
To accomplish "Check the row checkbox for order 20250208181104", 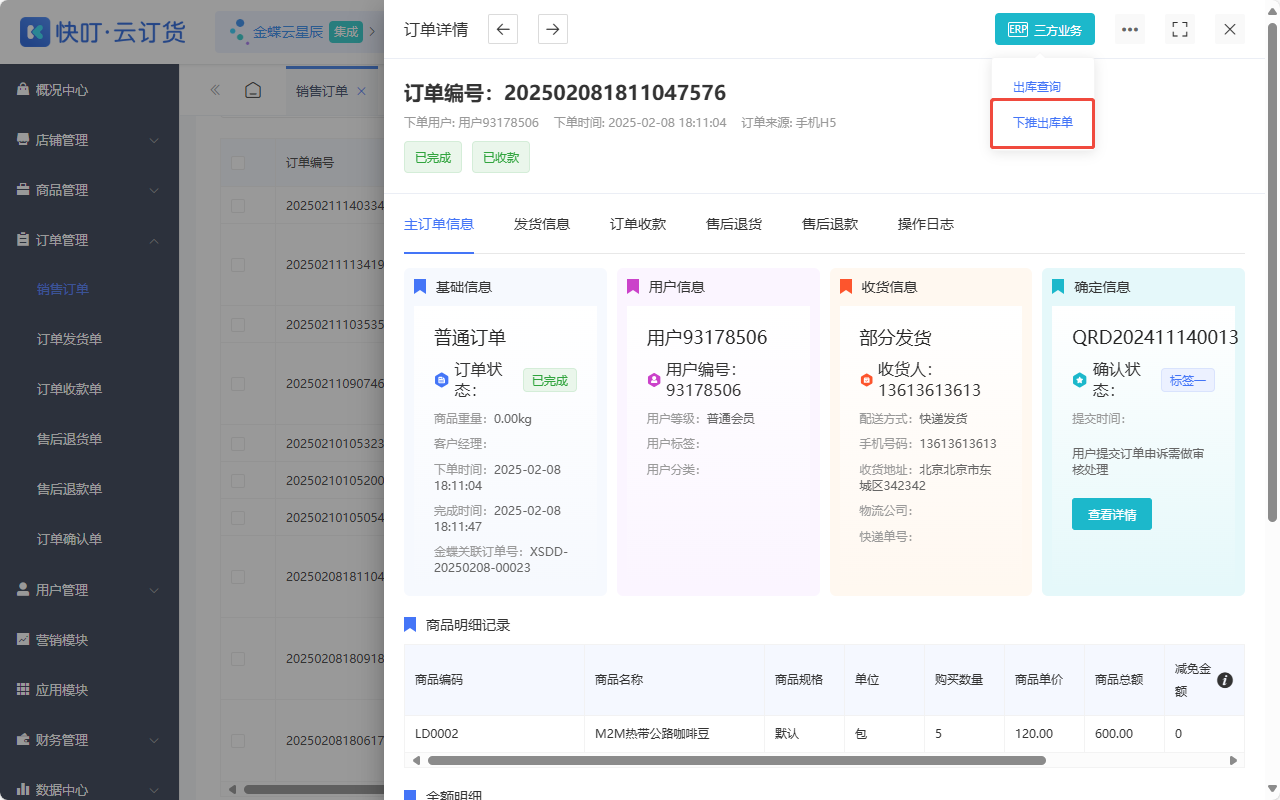I will pyautogui.click(x=238, y=576).
